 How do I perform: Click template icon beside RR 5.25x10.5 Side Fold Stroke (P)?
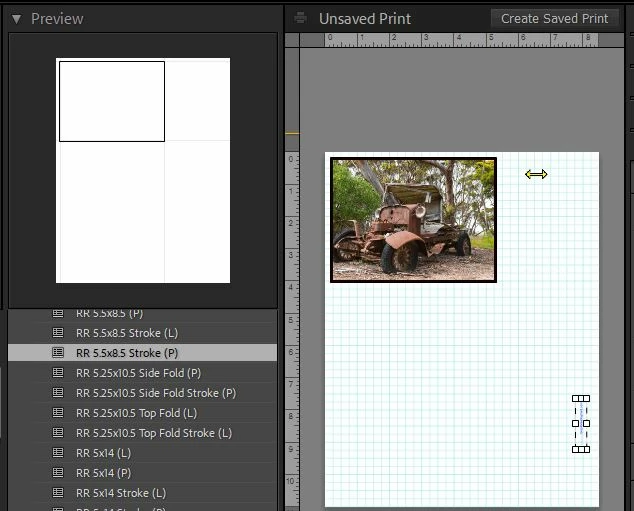58,393
